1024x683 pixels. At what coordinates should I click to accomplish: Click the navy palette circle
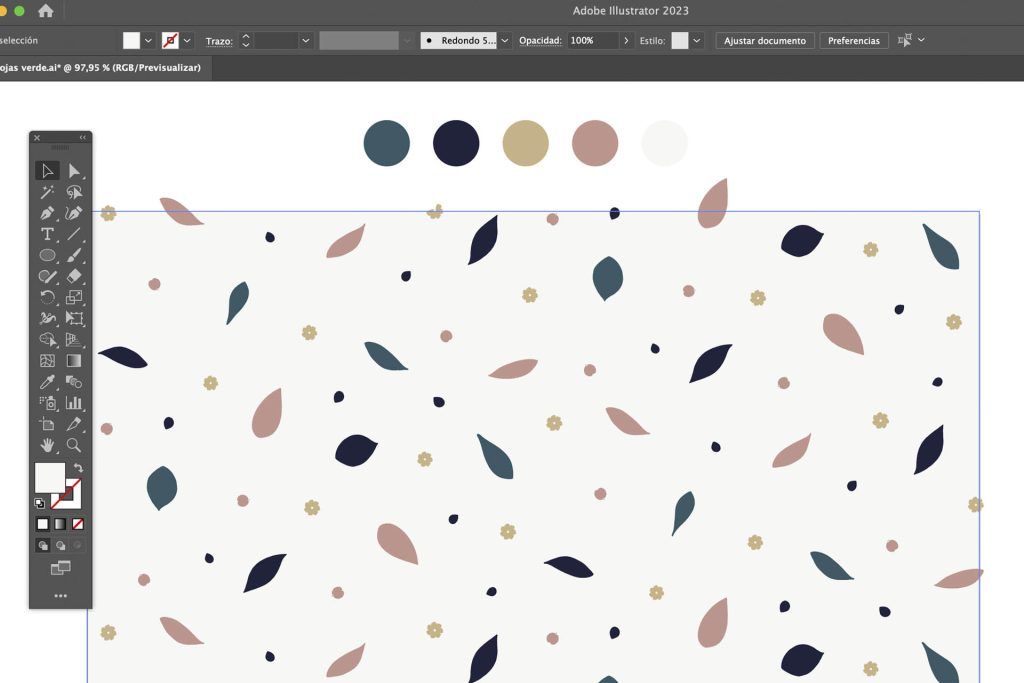(x=456, y=143)
